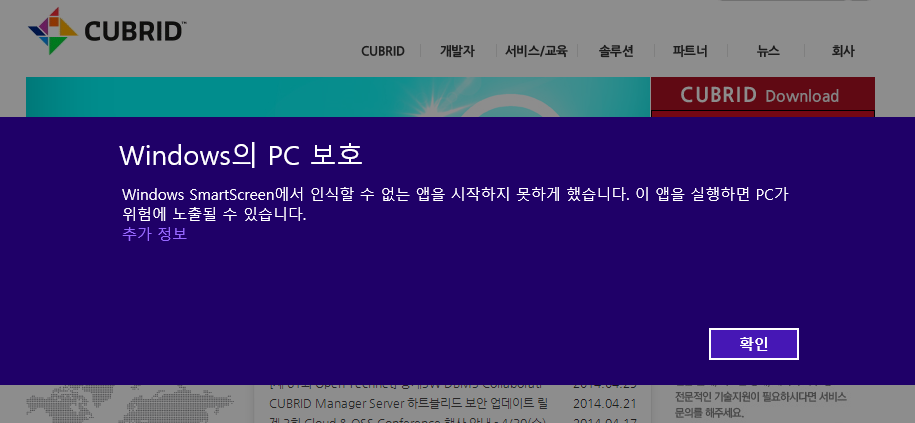Click the CUBRID Download banner button
This screenshot has height=423, width=915.
[762, 94]
